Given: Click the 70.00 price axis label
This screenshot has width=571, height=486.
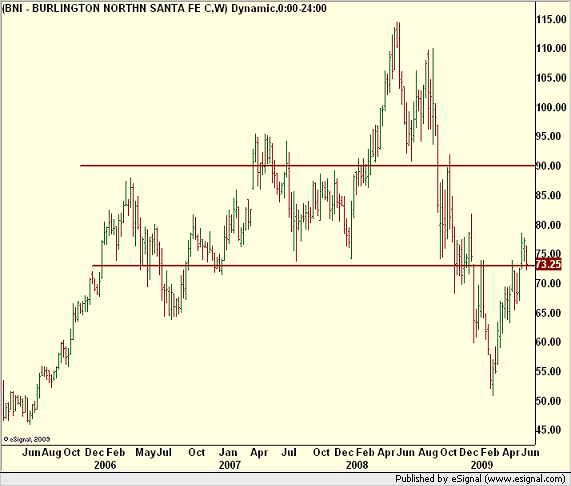Looking at the screenshot, I should 548,283.
